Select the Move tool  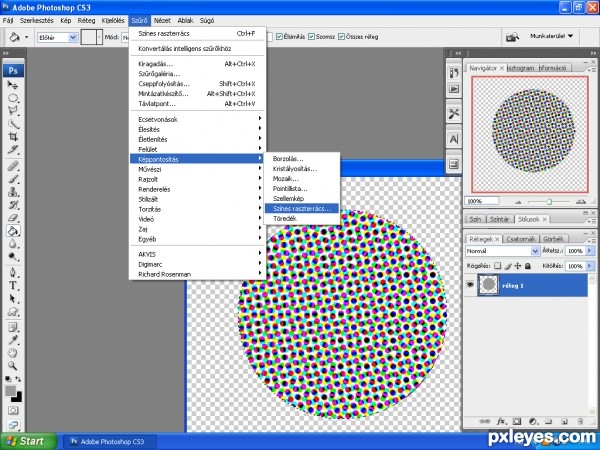[13, 85]
